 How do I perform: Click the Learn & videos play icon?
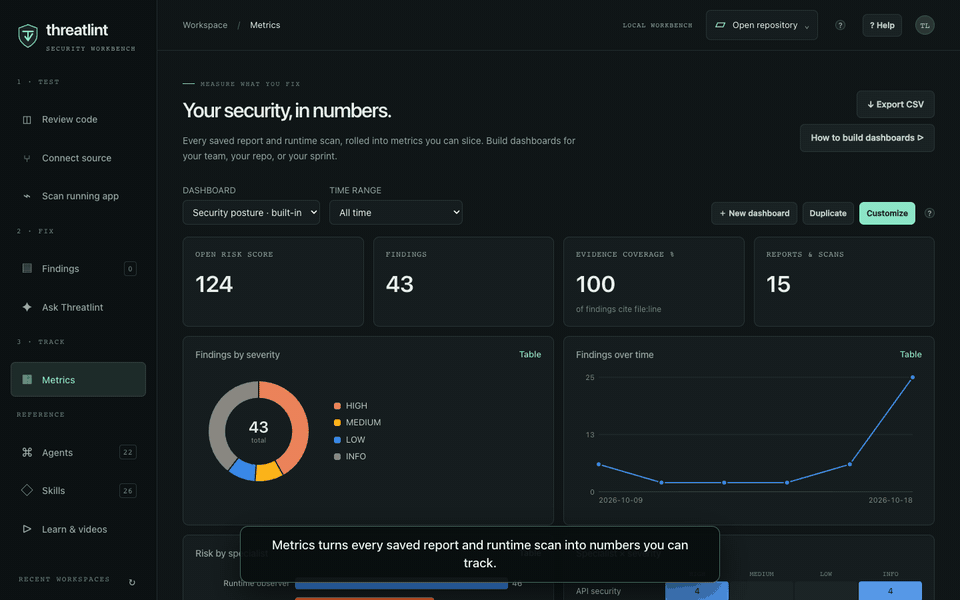(x=27, y=529)
